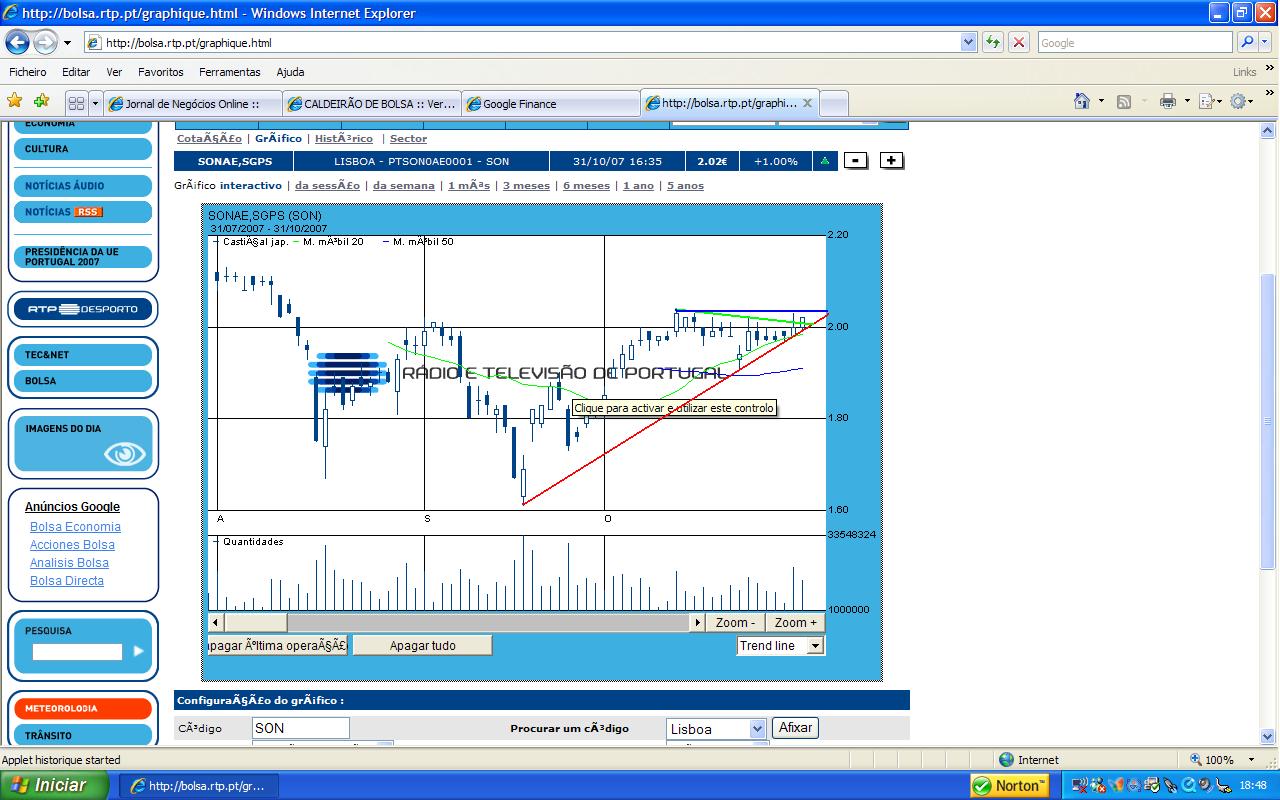Click the RSS feeds icon in the command bar
1280x800 pixels.
[x=1124, y=102]
